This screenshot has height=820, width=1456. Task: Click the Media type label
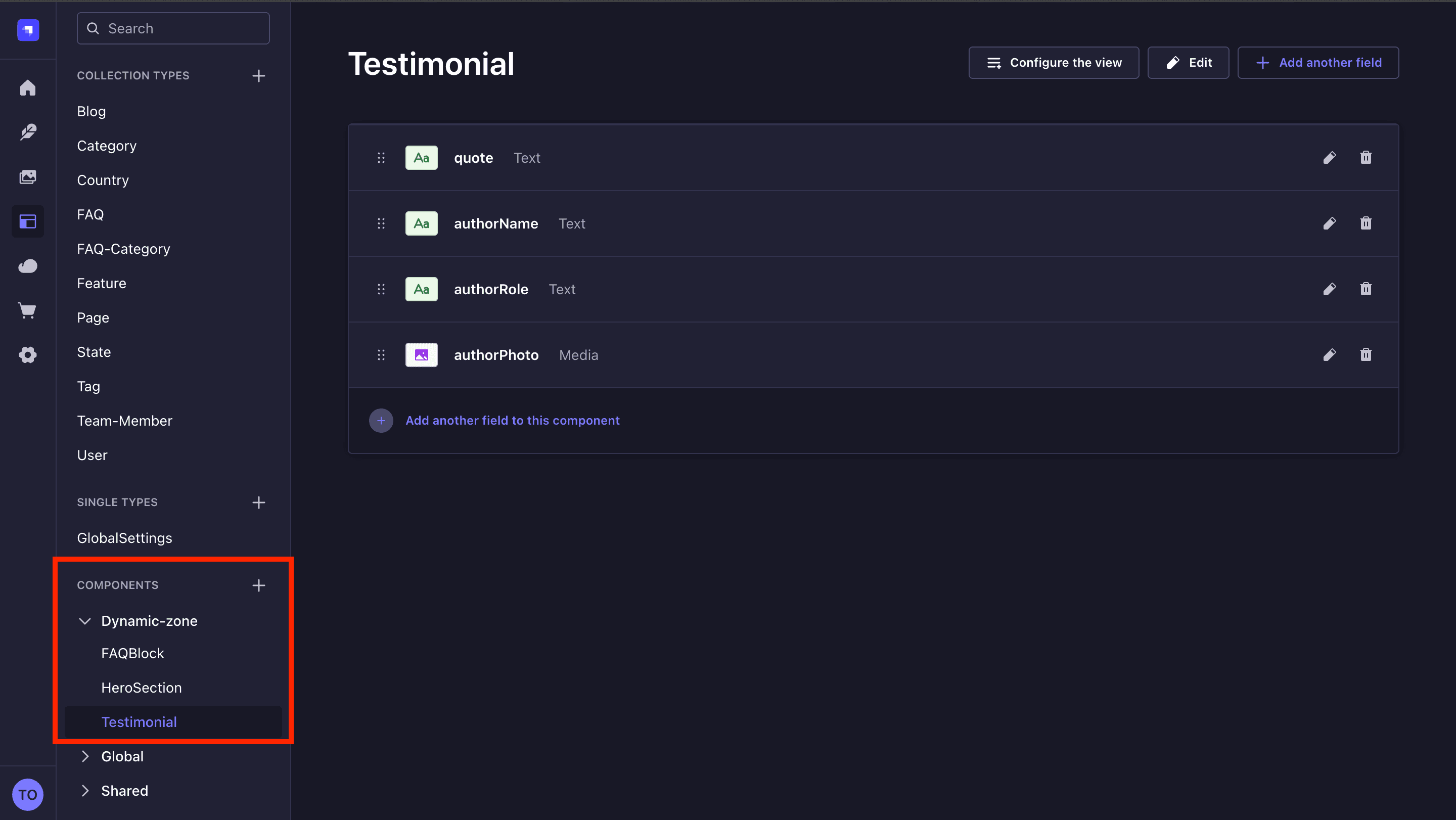click(x=578, y=355)
